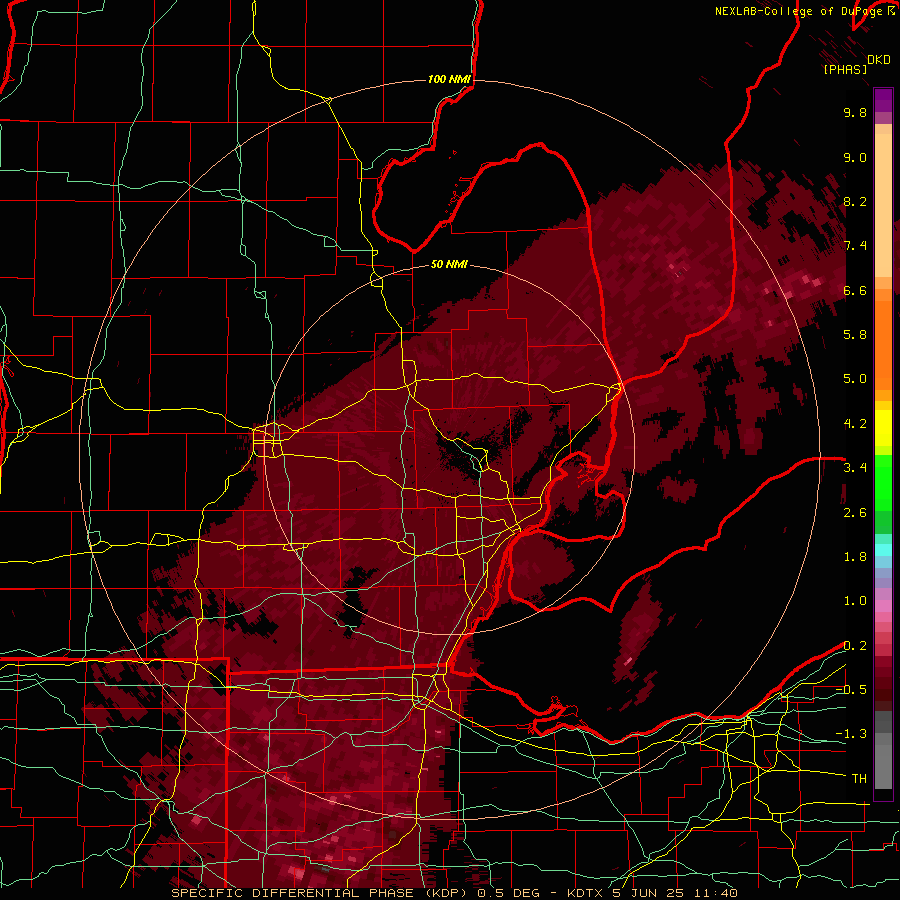This screenshot has height=900, width=900.
Task: Click the -1.3 scale value
Action: (851, 734)
